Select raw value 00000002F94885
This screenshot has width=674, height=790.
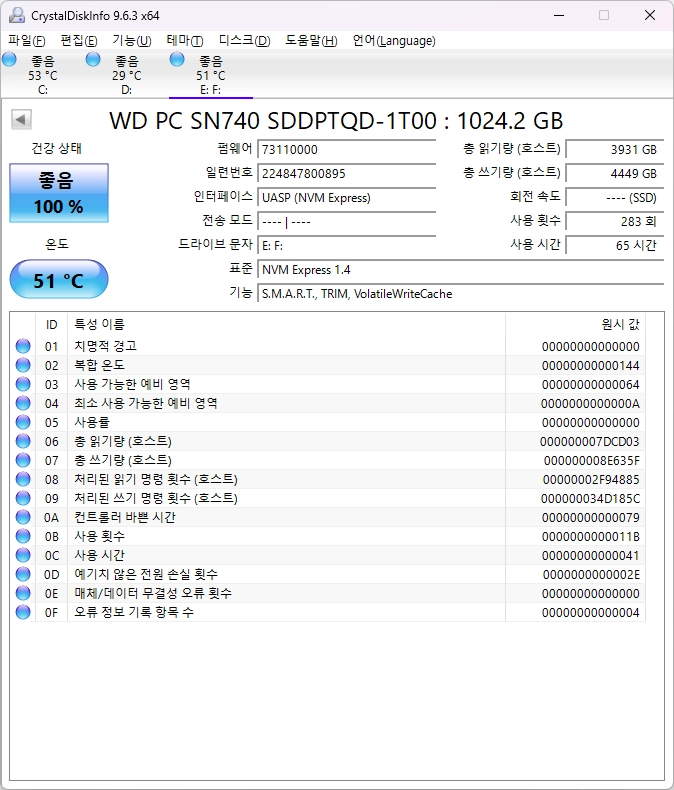(591, 480)
